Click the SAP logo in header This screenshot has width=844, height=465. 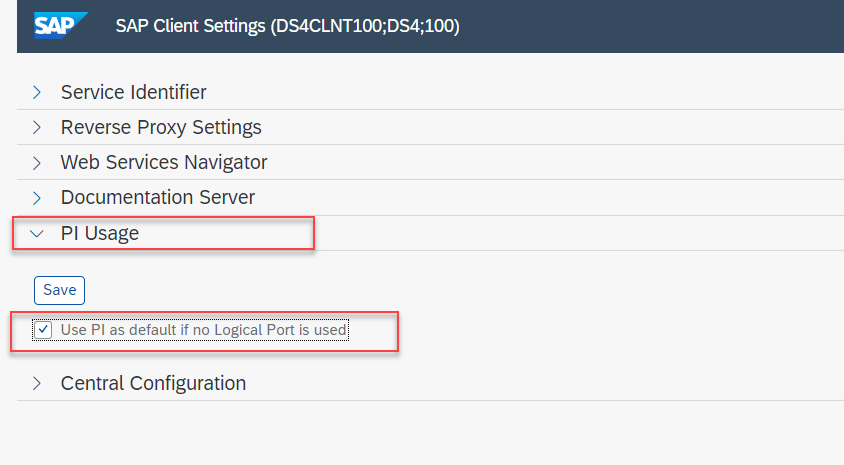pyautogui.click(x=61, y=25)
